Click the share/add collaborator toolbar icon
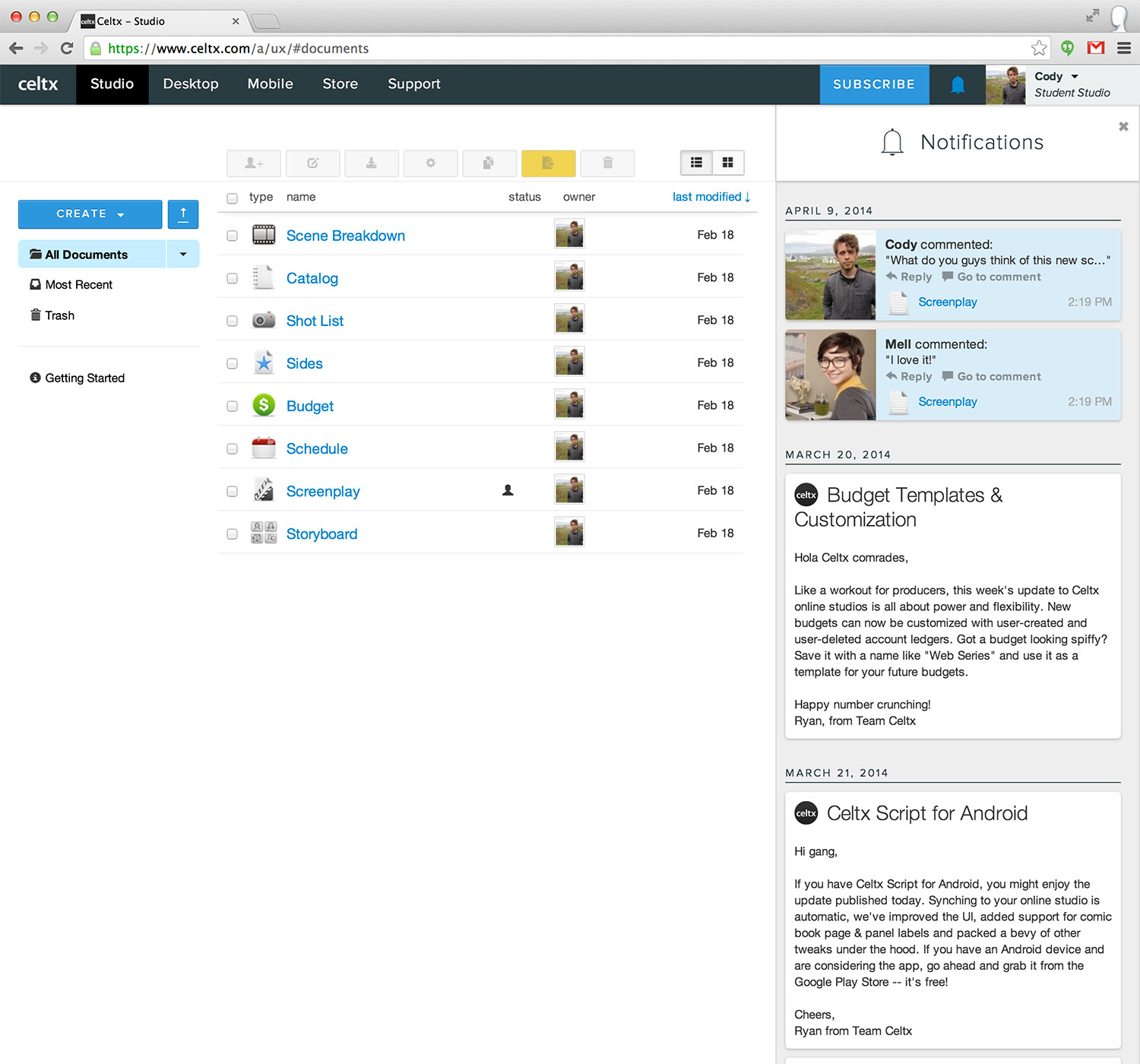This screenshot has width=1140, height=1064. (x=254, y=163)
